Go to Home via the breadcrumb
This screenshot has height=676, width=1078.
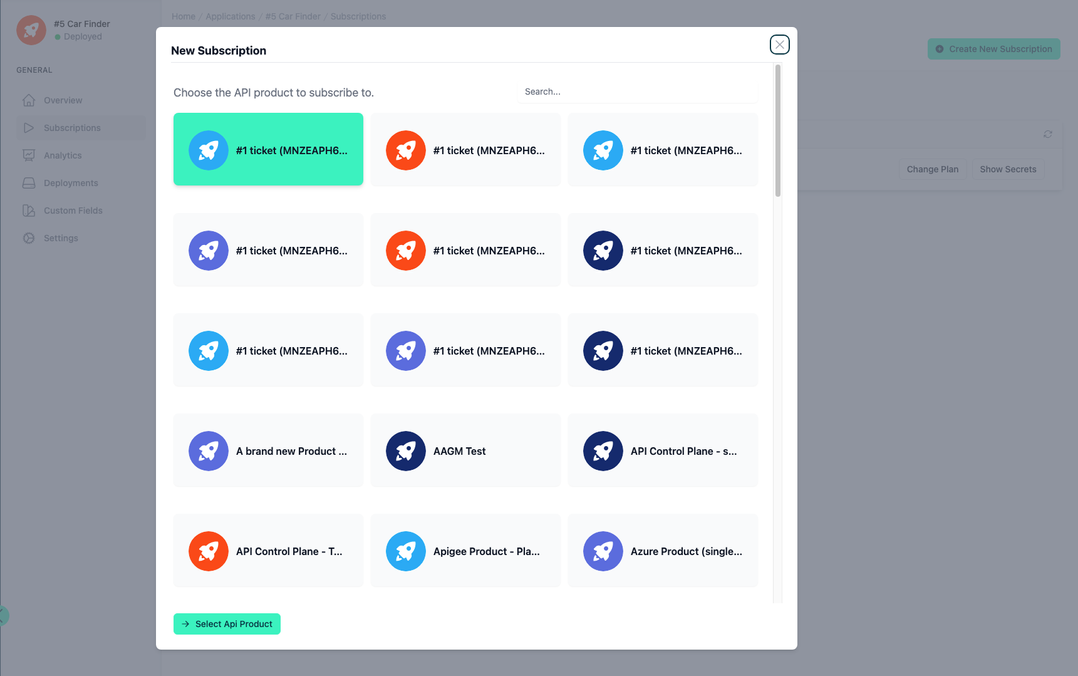pyautogui.click(x=183, y=16)
